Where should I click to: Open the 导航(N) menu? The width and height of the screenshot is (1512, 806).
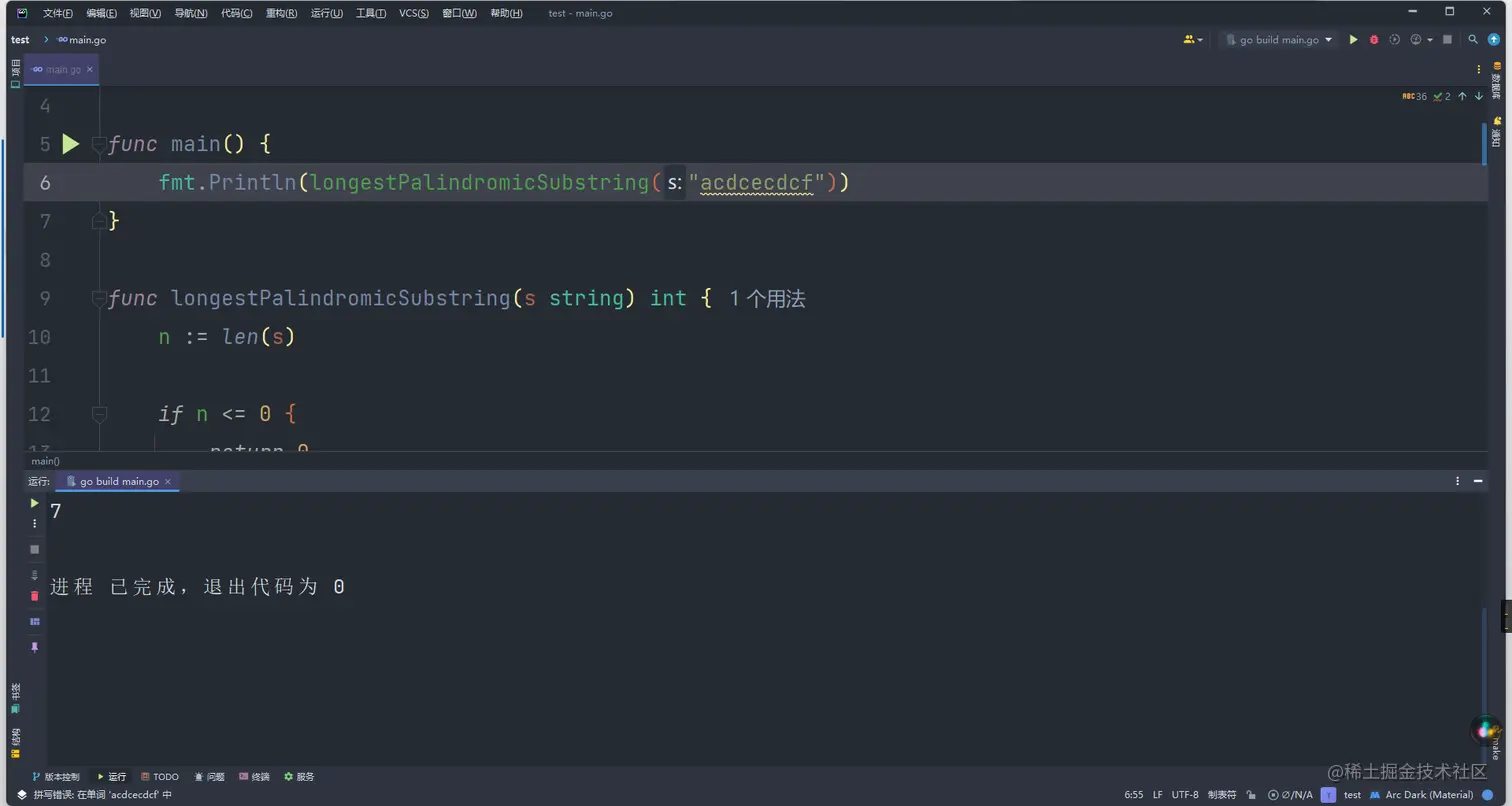[x=191, y=13]
